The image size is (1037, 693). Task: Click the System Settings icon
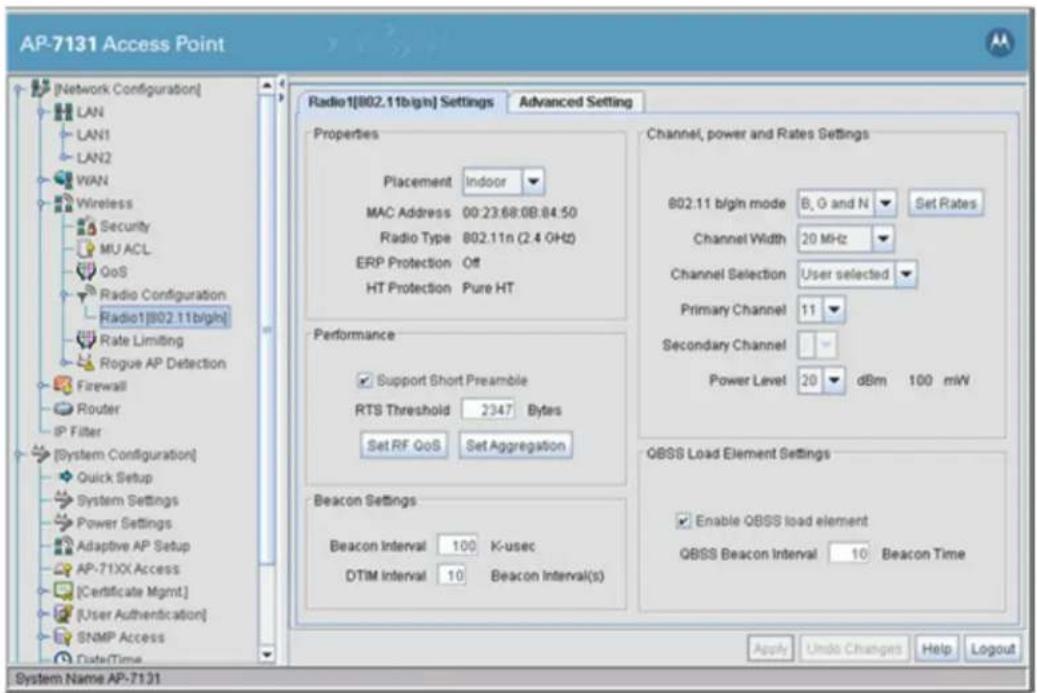click(x=63, y=499)
